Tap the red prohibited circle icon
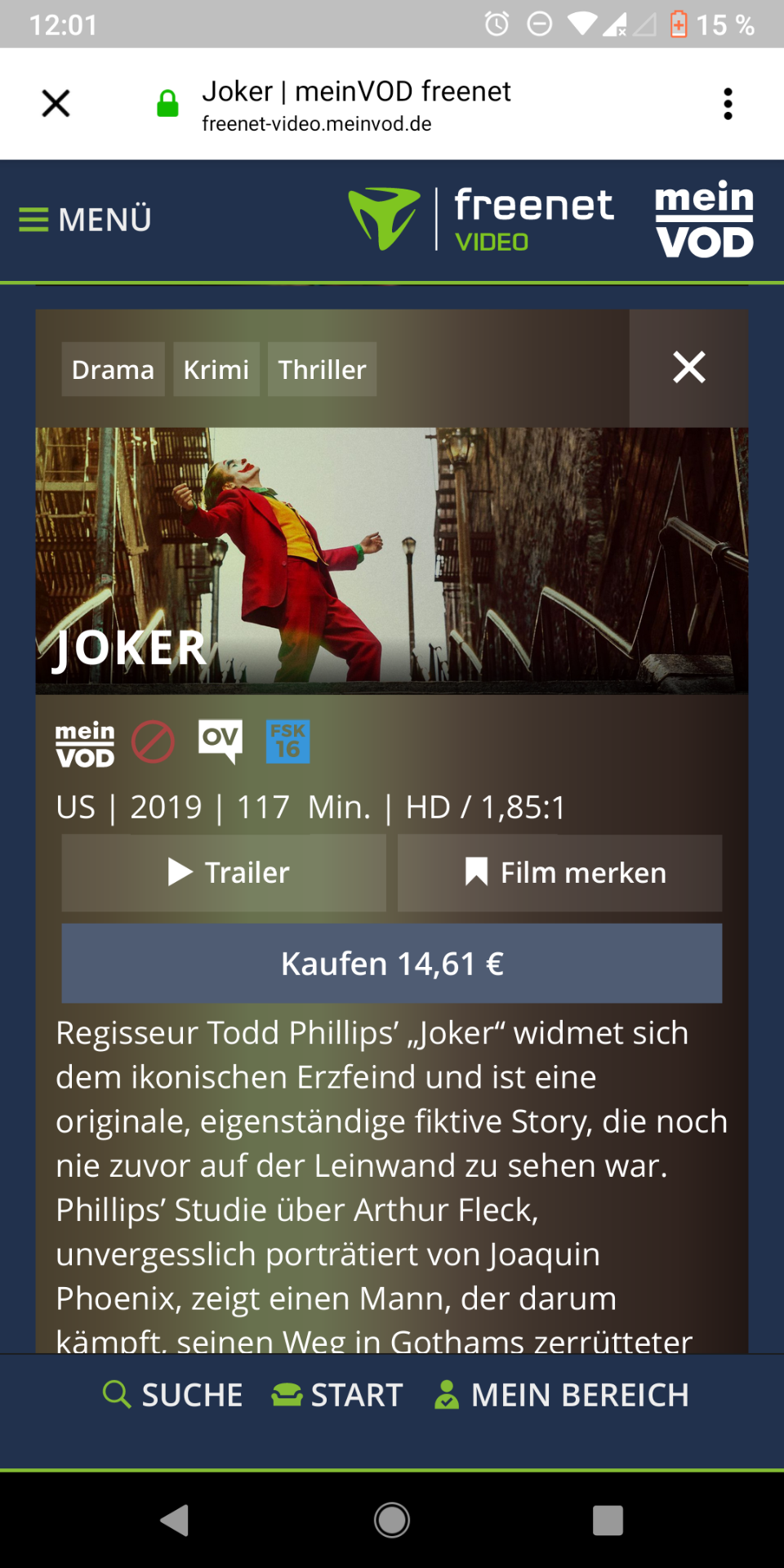Screen dimensions: 784x1568 pos(153,742)
